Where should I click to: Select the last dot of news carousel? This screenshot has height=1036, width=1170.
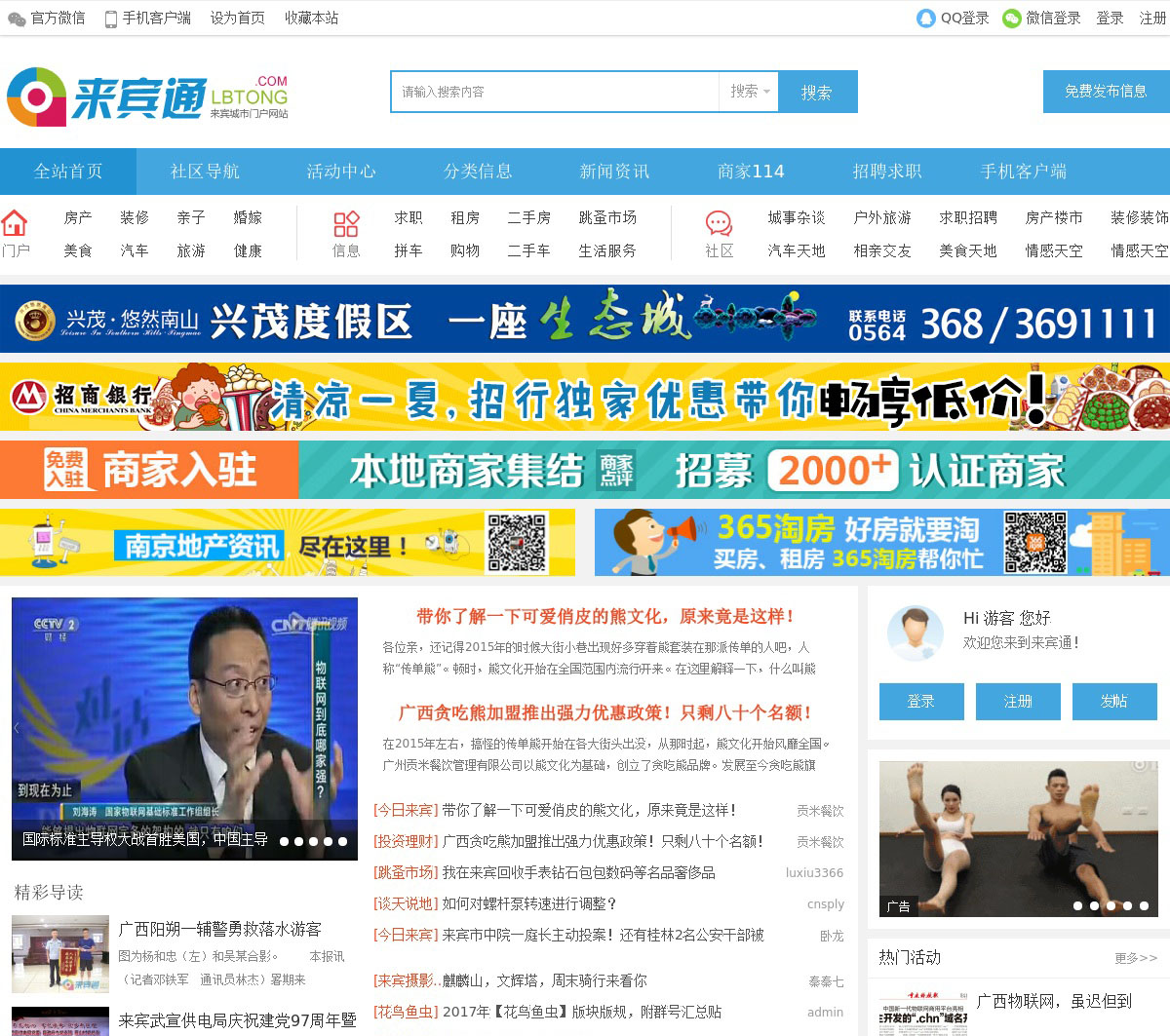tap(342, 841)
